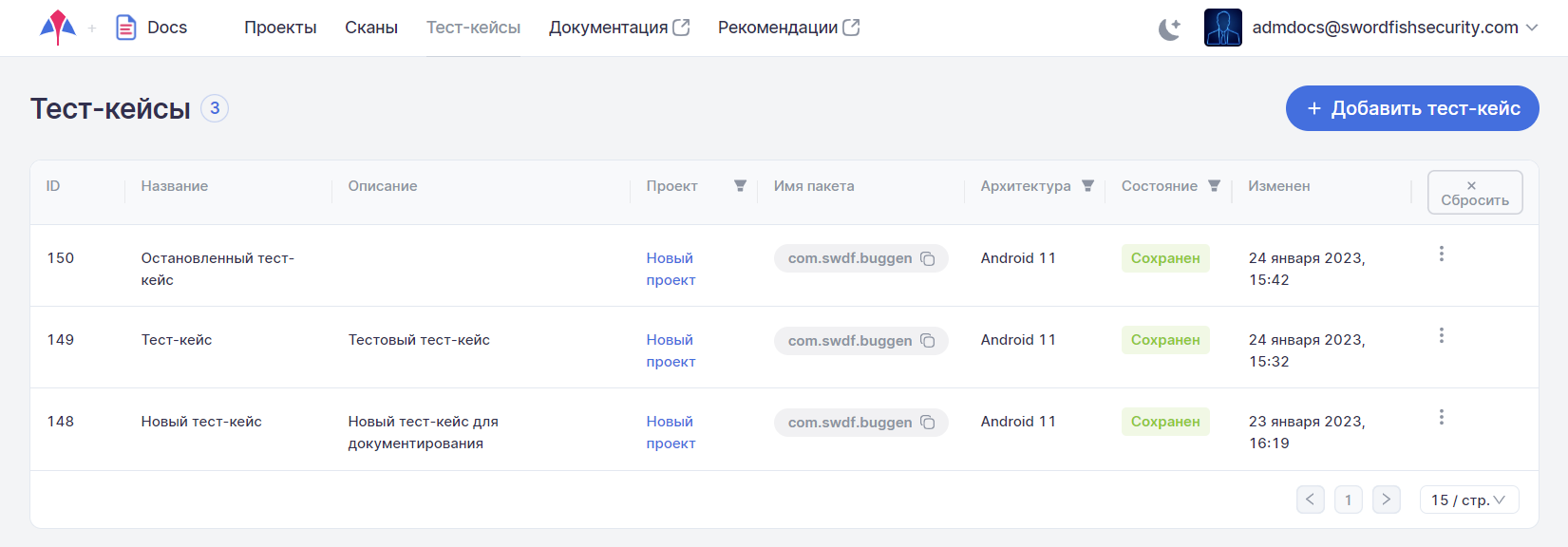
Task: Open filter for the Архитектура column
Action: [1087, 186]
